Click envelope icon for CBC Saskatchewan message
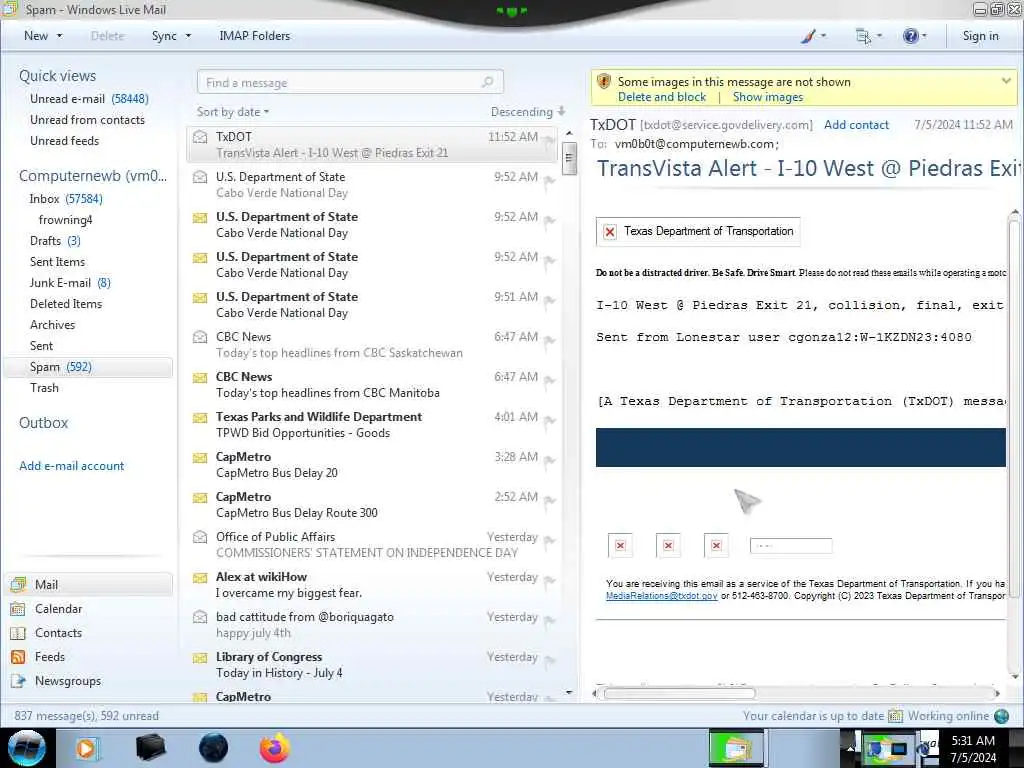 pyautogui.click(x=200, y=337)
